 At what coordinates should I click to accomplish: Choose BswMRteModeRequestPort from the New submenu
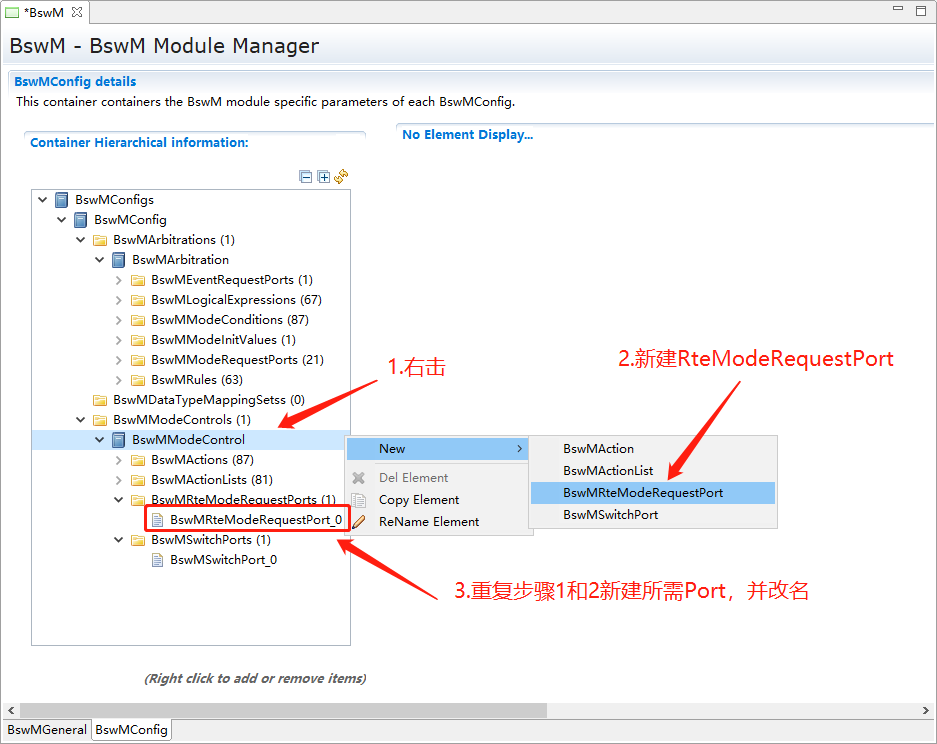642,493
